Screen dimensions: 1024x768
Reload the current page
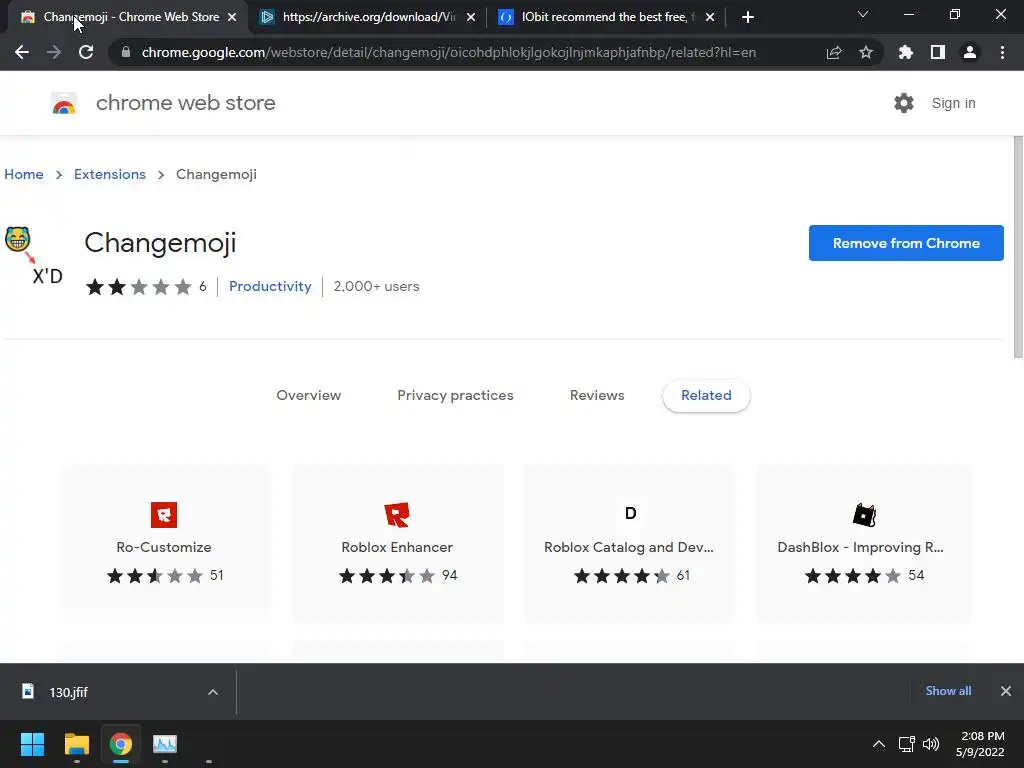(86, 52)
